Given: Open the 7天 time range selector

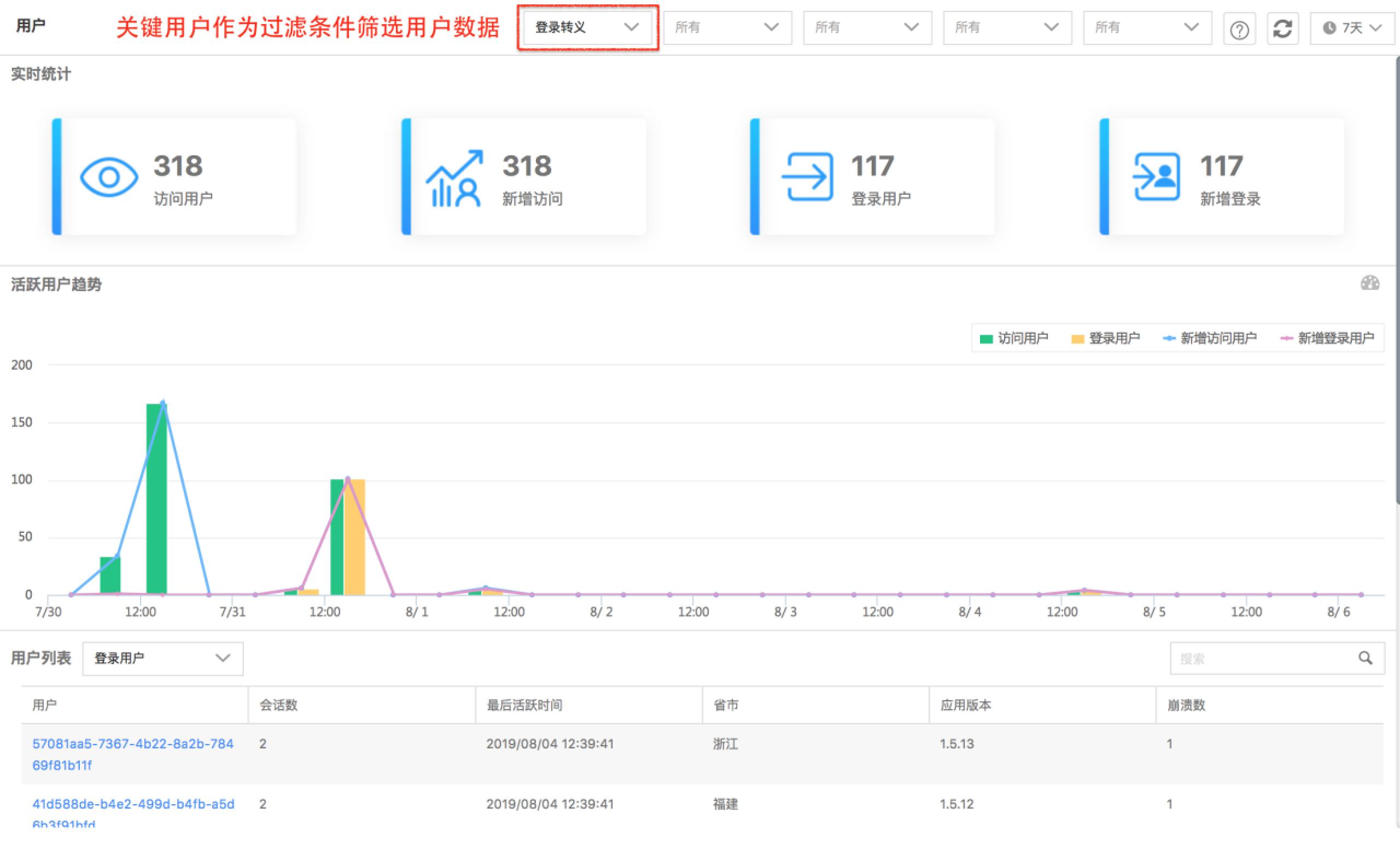Looking at the screenshot, I should (x=1352, y=28).
